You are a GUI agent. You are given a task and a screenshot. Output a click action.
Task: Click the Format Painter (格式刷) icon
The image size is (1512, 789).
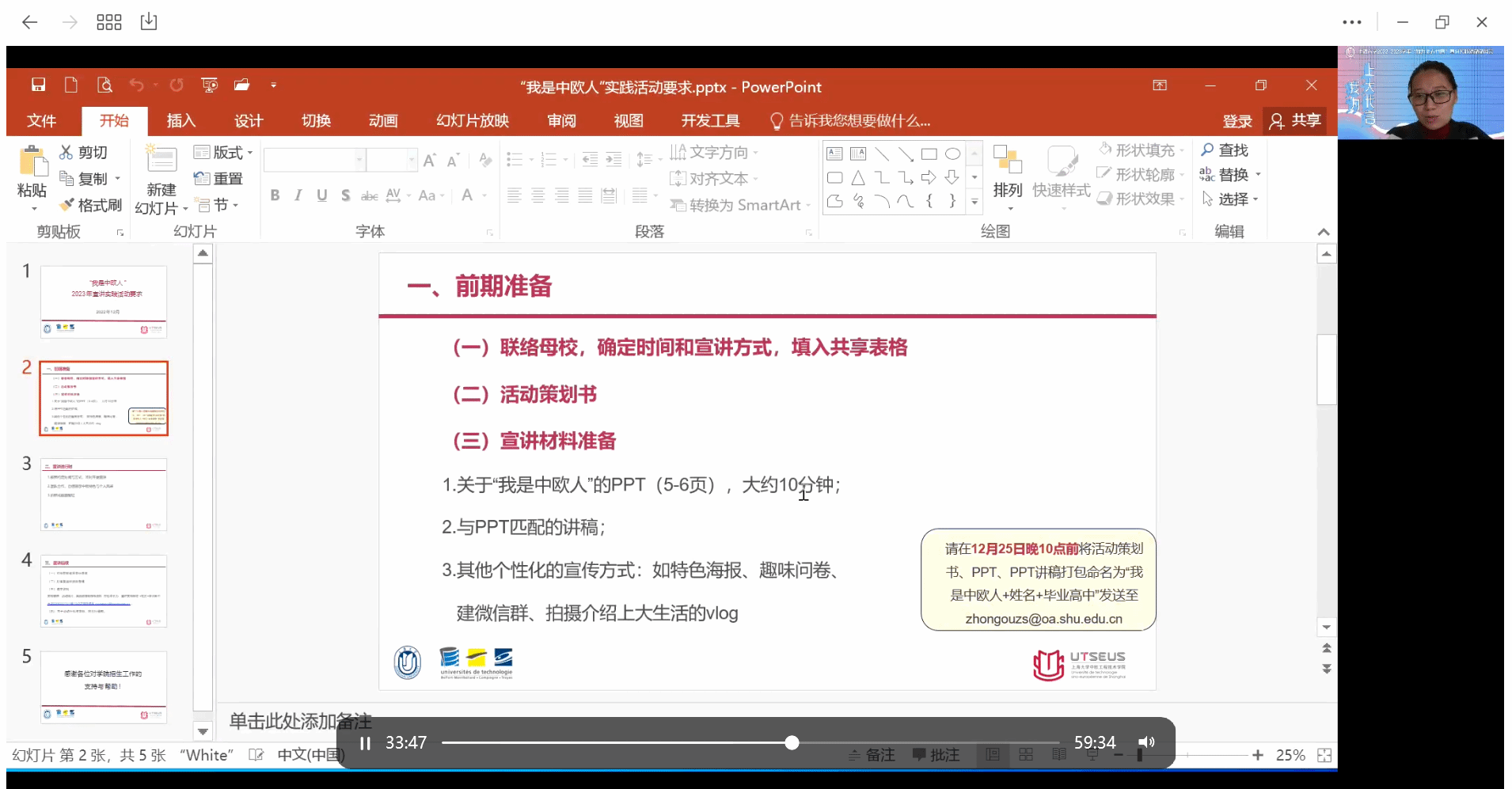67,205
